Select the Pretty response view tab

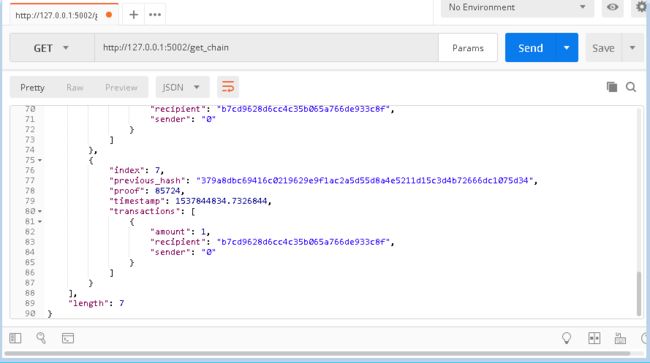pos(32,87)
